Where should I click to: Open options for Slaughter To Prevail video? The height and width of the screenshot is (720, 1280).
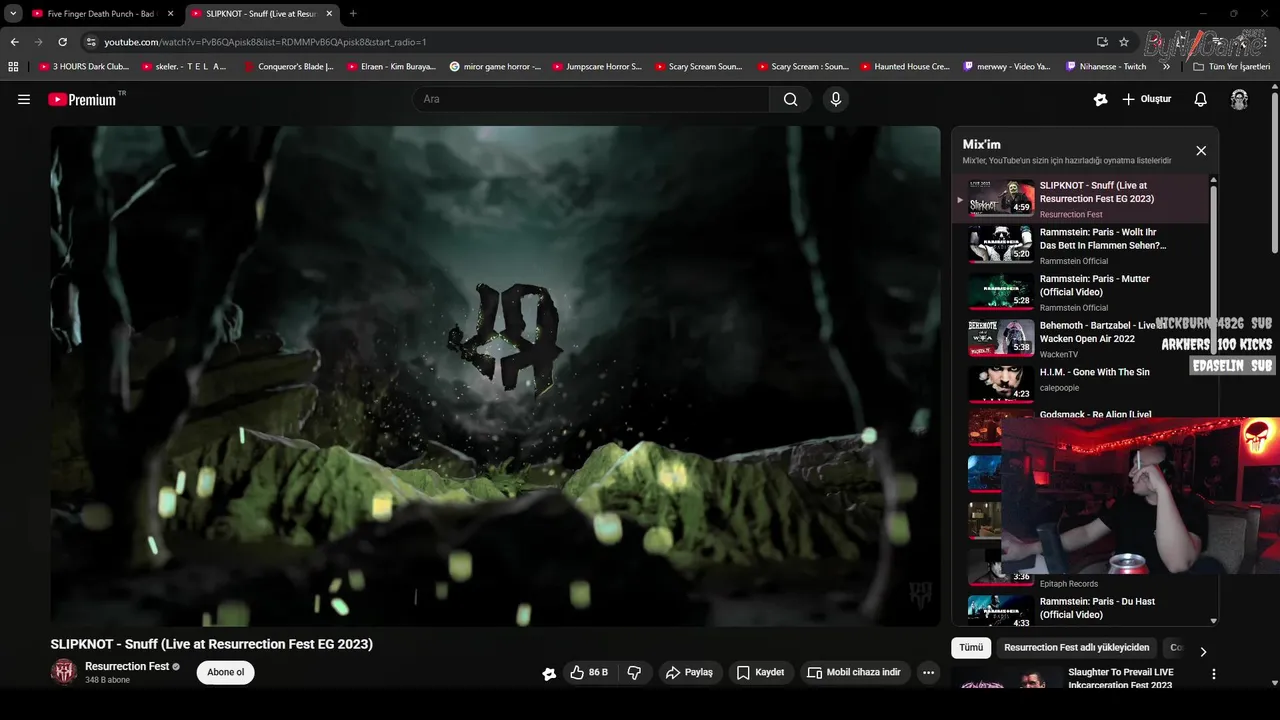[x=1213, y=674]
